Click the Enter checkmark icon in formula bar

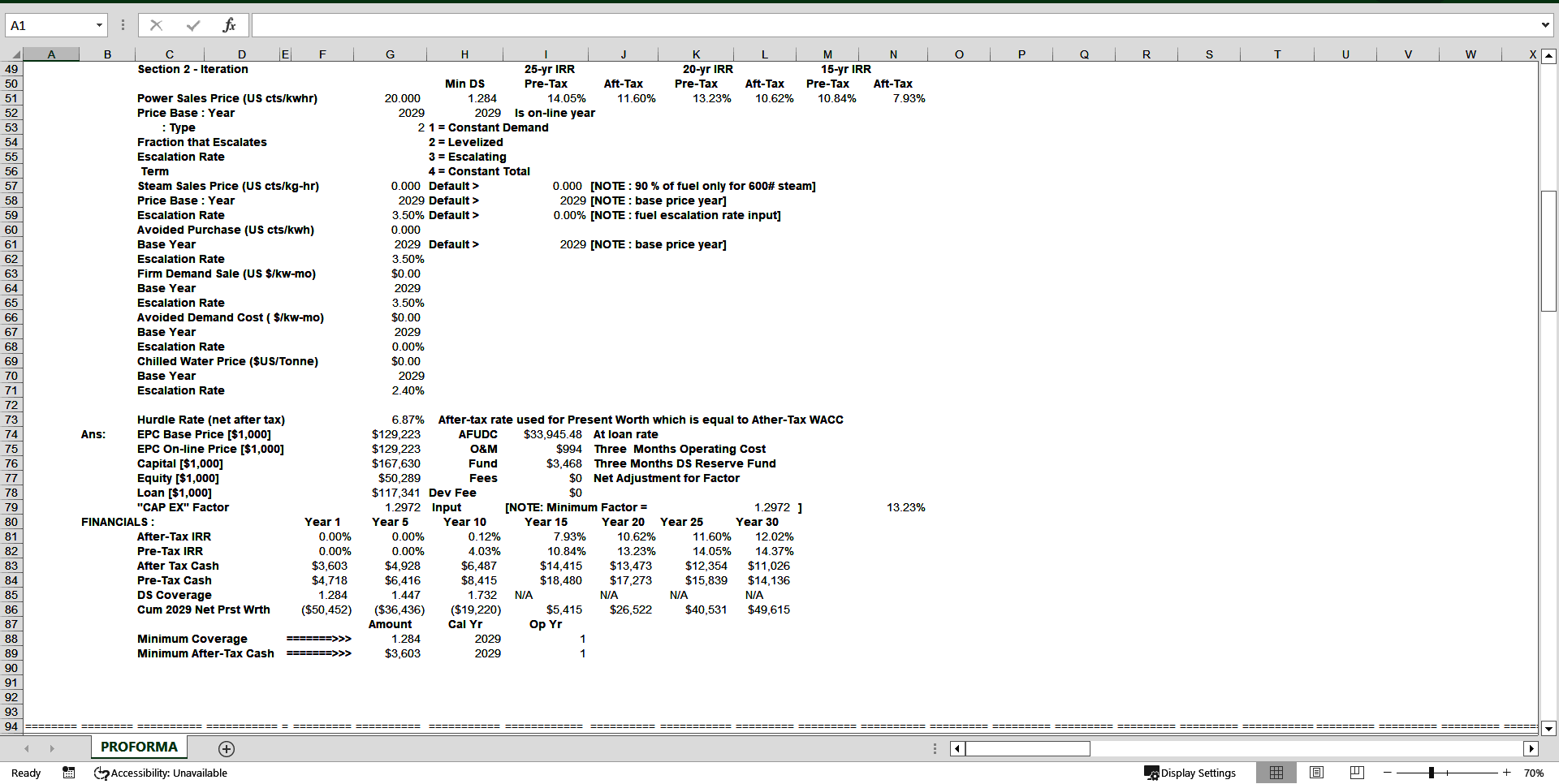pyautogui.click(x=193, y=24)
